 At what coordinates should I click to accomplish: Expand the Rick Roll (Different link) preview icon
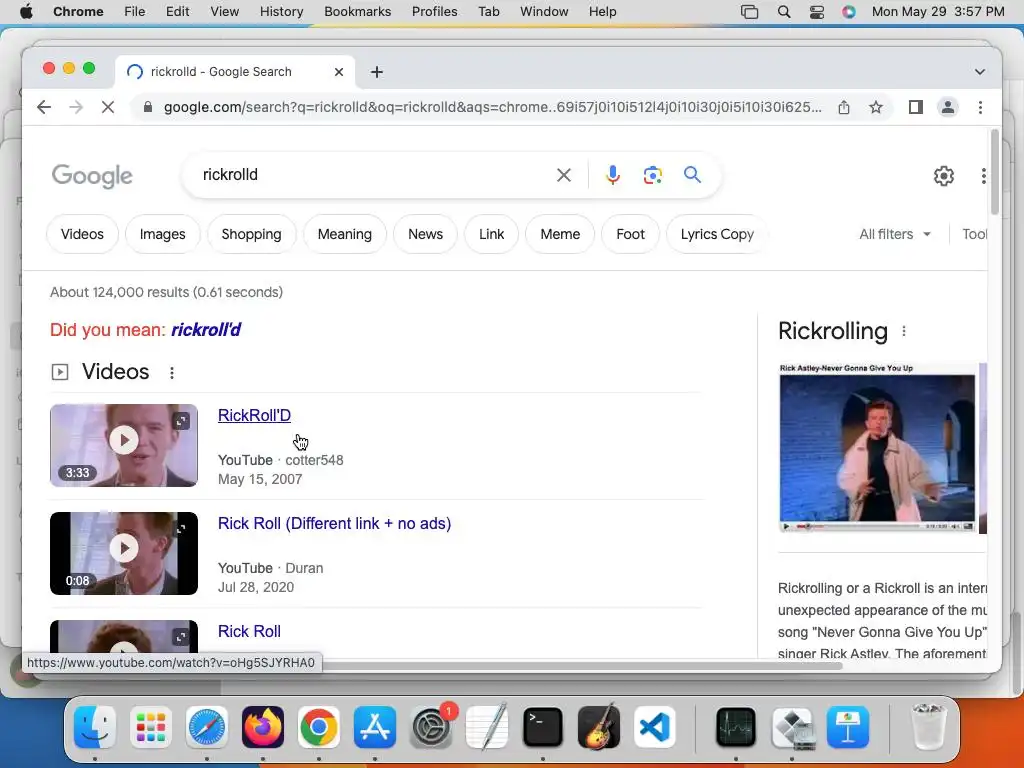coord(182,528)
